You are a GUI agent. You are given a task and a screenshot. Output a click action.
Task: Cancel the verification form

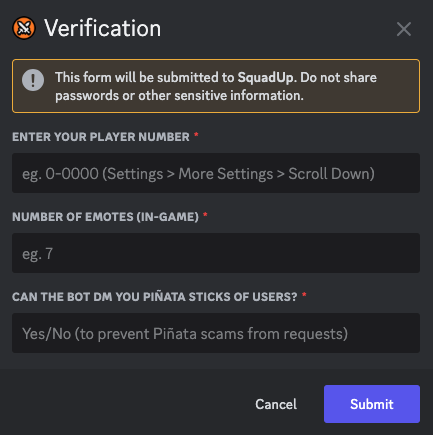pyautogui.click(x=276, y=404)
